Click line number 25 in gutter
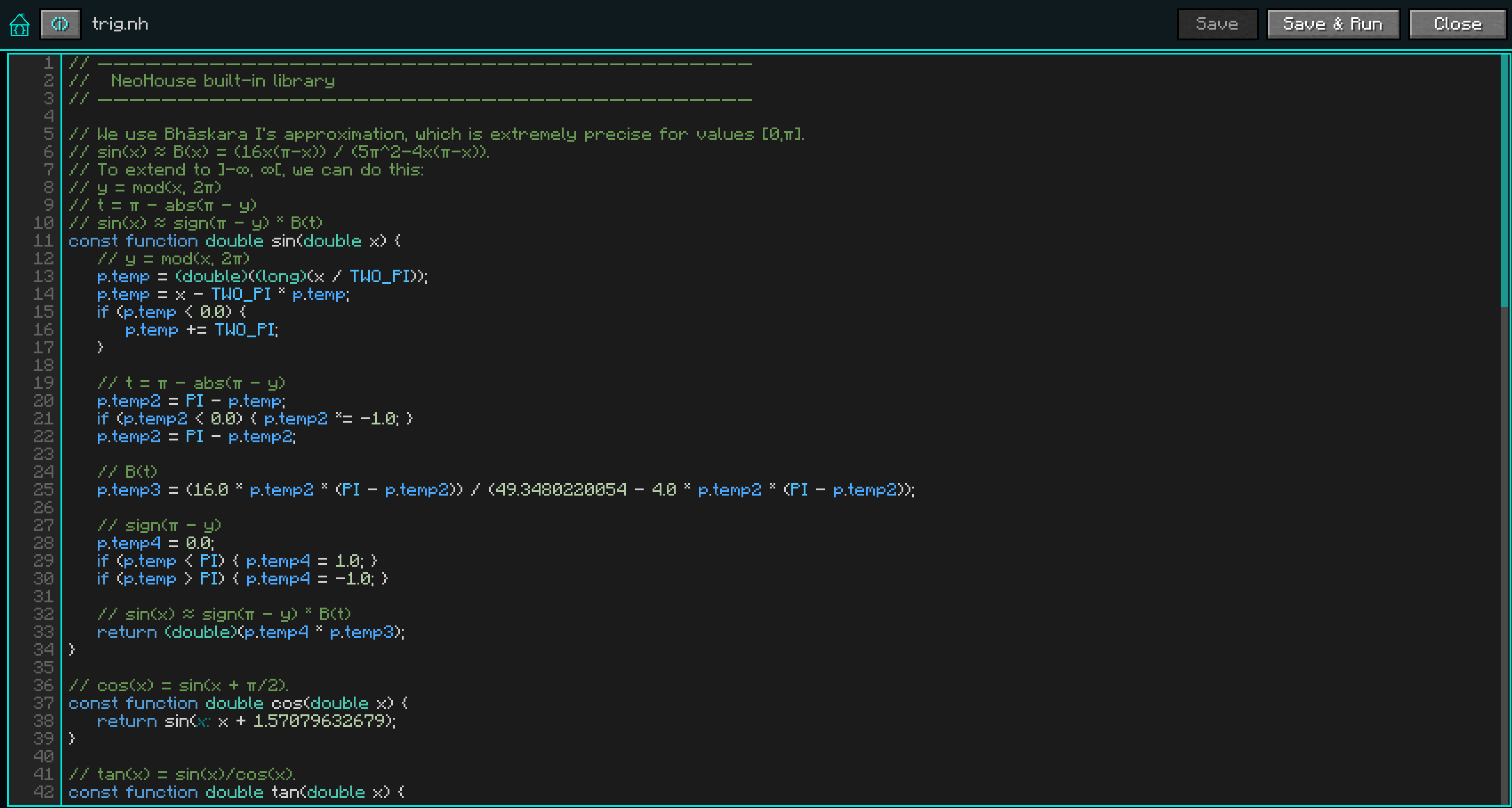The image size is (1512, 808). [44, 490]
